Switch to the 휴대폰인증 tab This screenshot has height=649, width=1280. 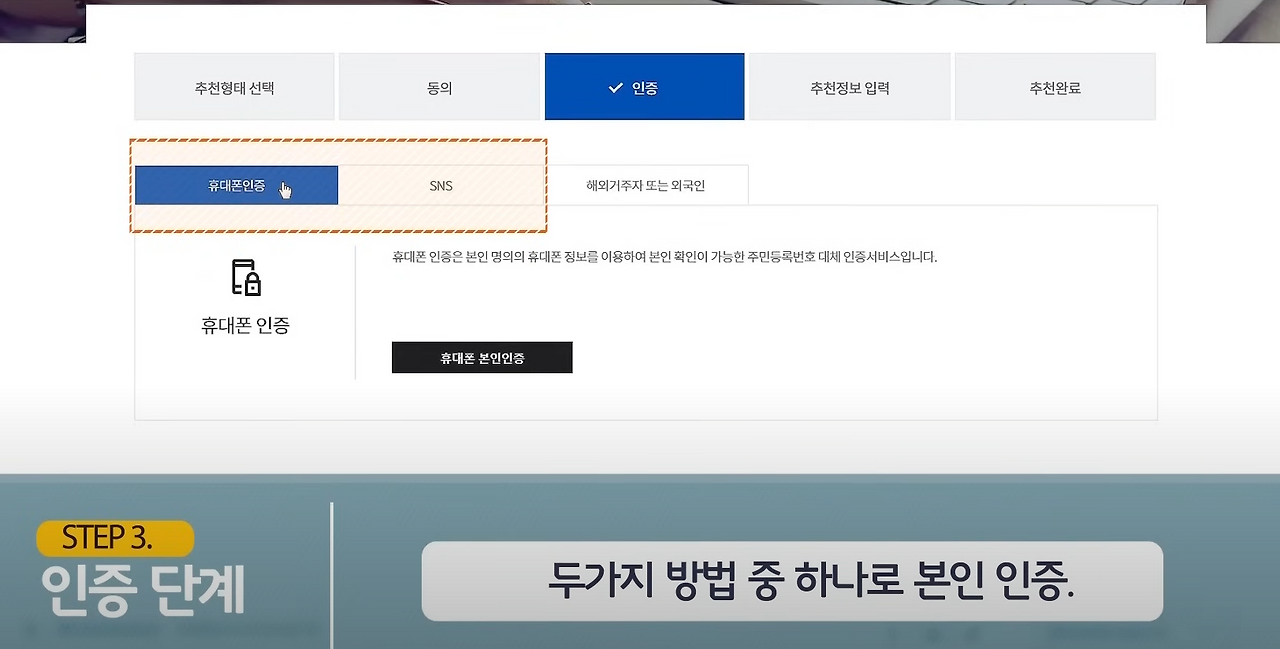coord(236,185)
